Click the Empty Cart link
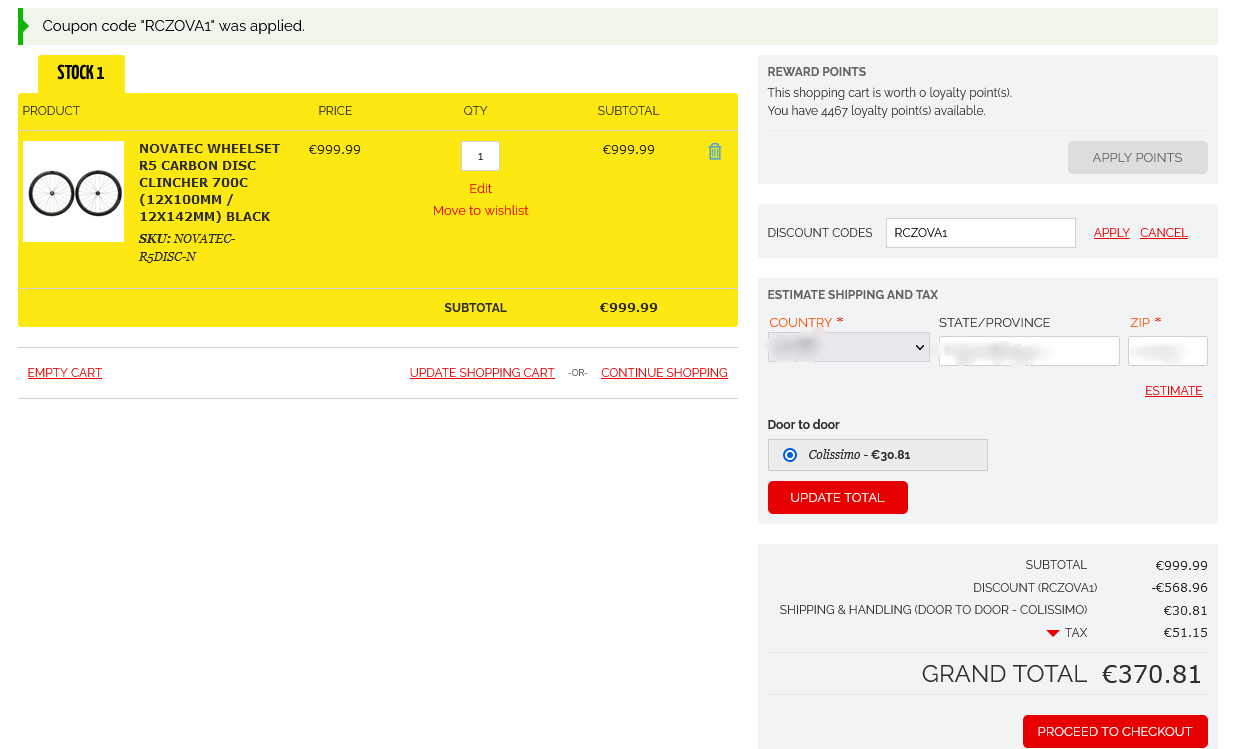1236x749 pixels. (65, 373)
